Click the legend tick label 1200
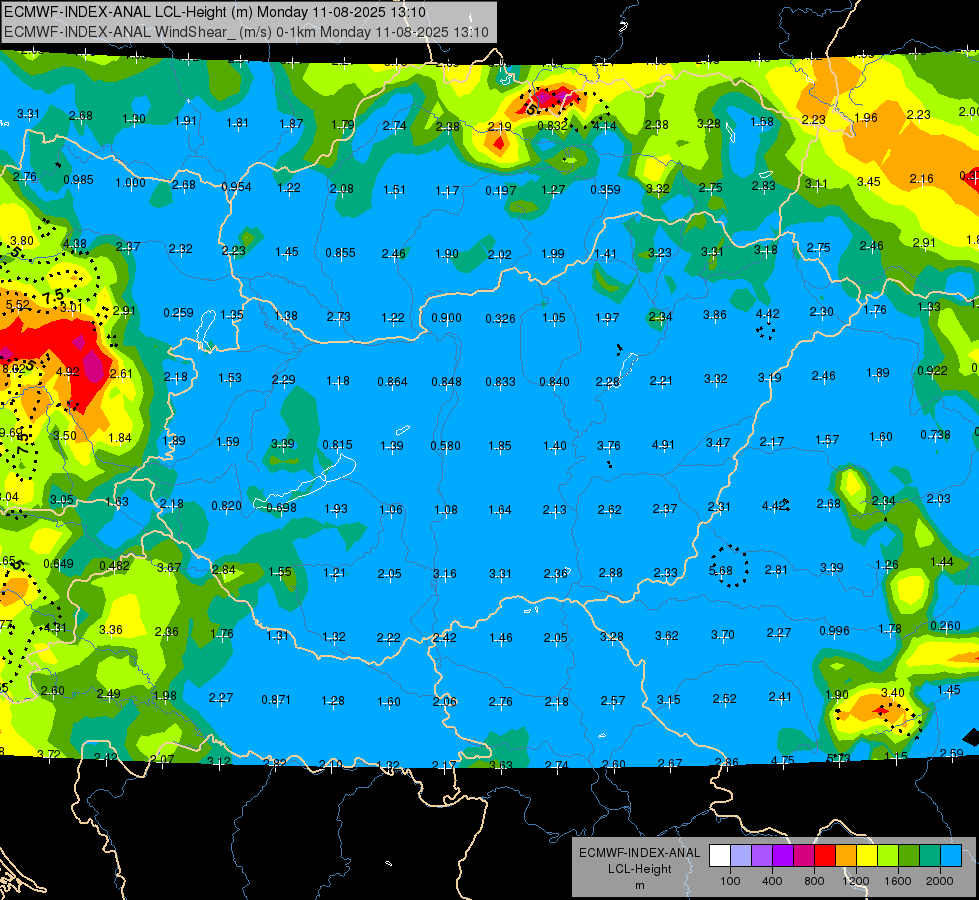The width and height of the screenshot is (979, 900). [855, 881]
